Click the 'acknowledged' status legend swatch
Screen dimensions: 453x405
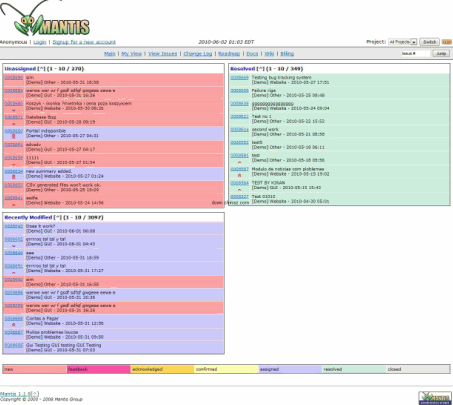tap(162, 369)
